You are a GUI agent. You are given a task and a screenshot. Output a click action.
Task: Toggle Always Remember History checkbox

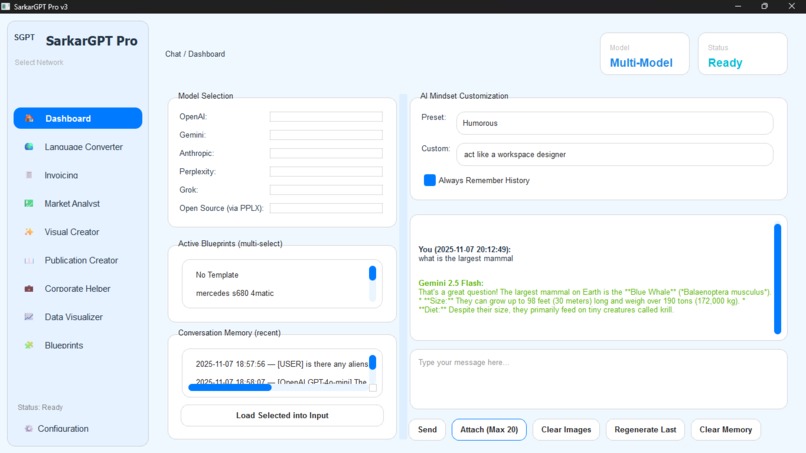tap(430, 180)
